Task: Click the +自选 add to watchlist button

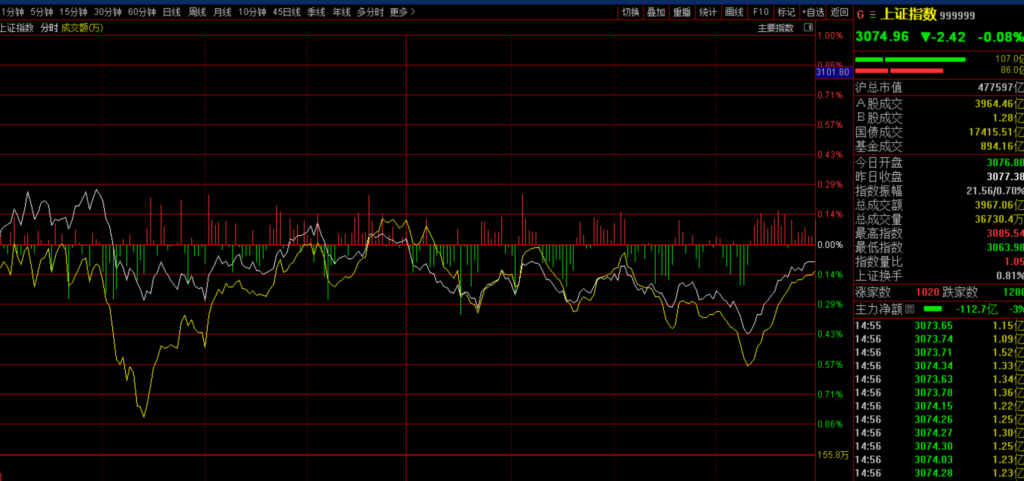Action: click(813, 12)
